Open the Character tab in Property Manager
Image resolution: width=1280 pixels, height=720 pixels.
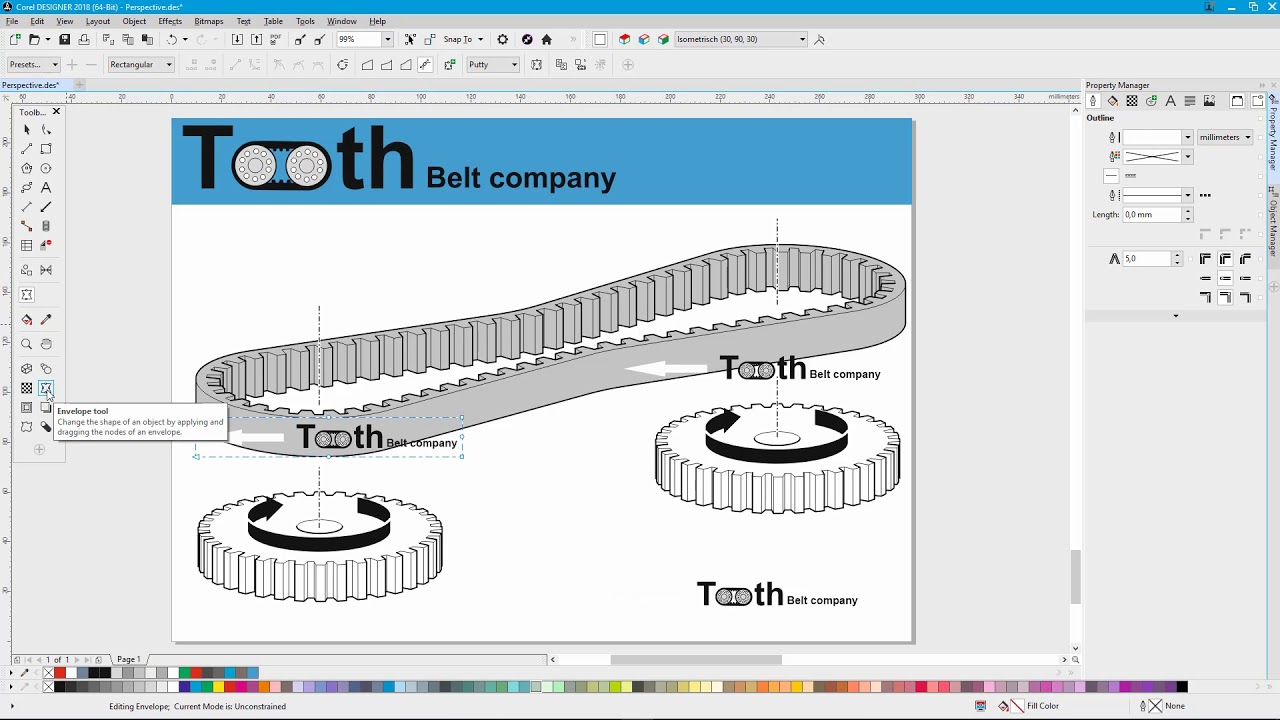[x=1171, y=101]
